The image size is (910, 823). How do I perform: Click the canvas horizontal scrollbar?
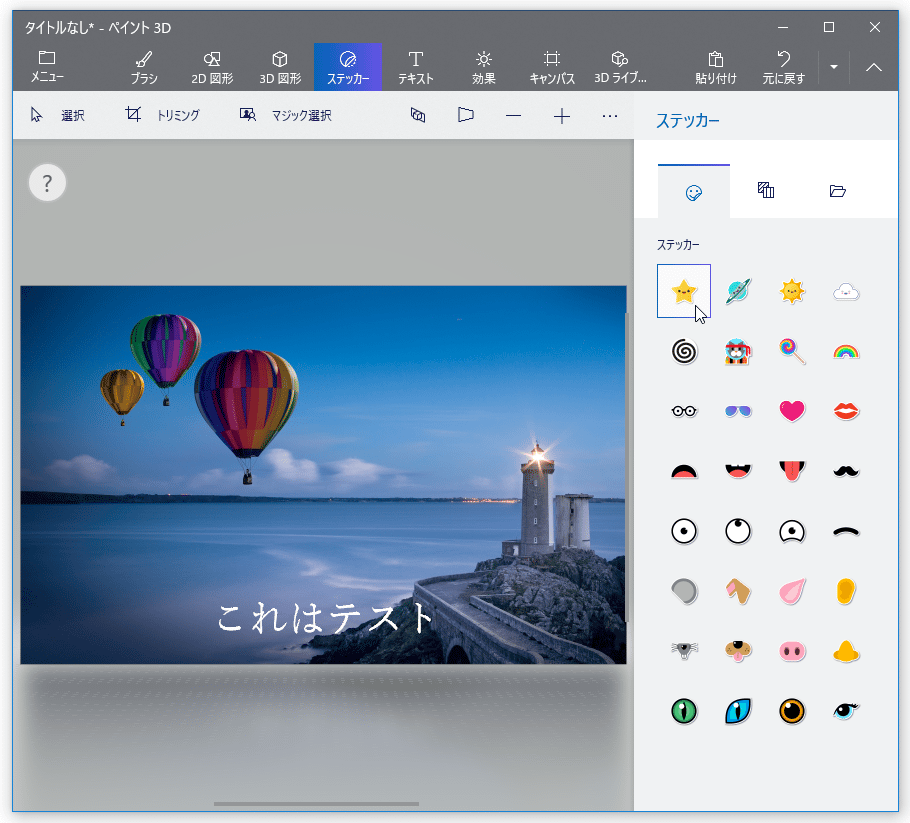pyautogui.click(x=316, y=804)
